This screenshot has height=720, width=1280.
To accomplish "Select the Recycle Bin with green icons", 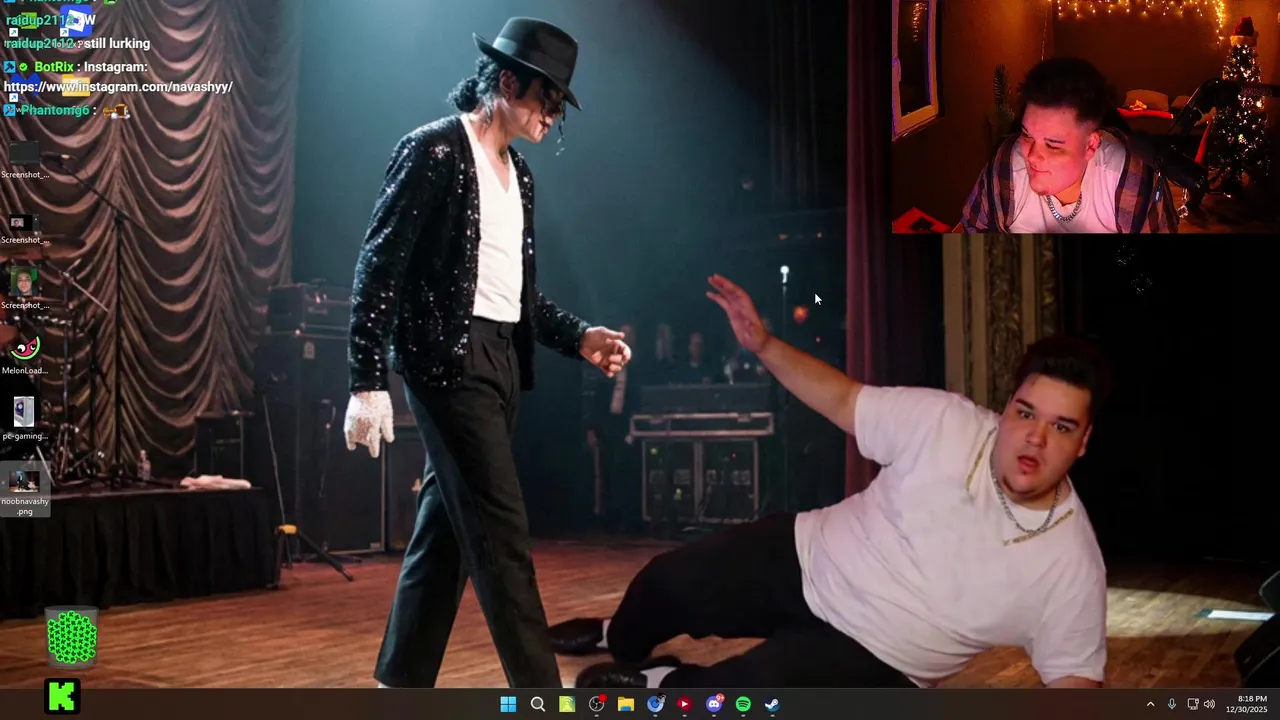I will coord(72,637).
